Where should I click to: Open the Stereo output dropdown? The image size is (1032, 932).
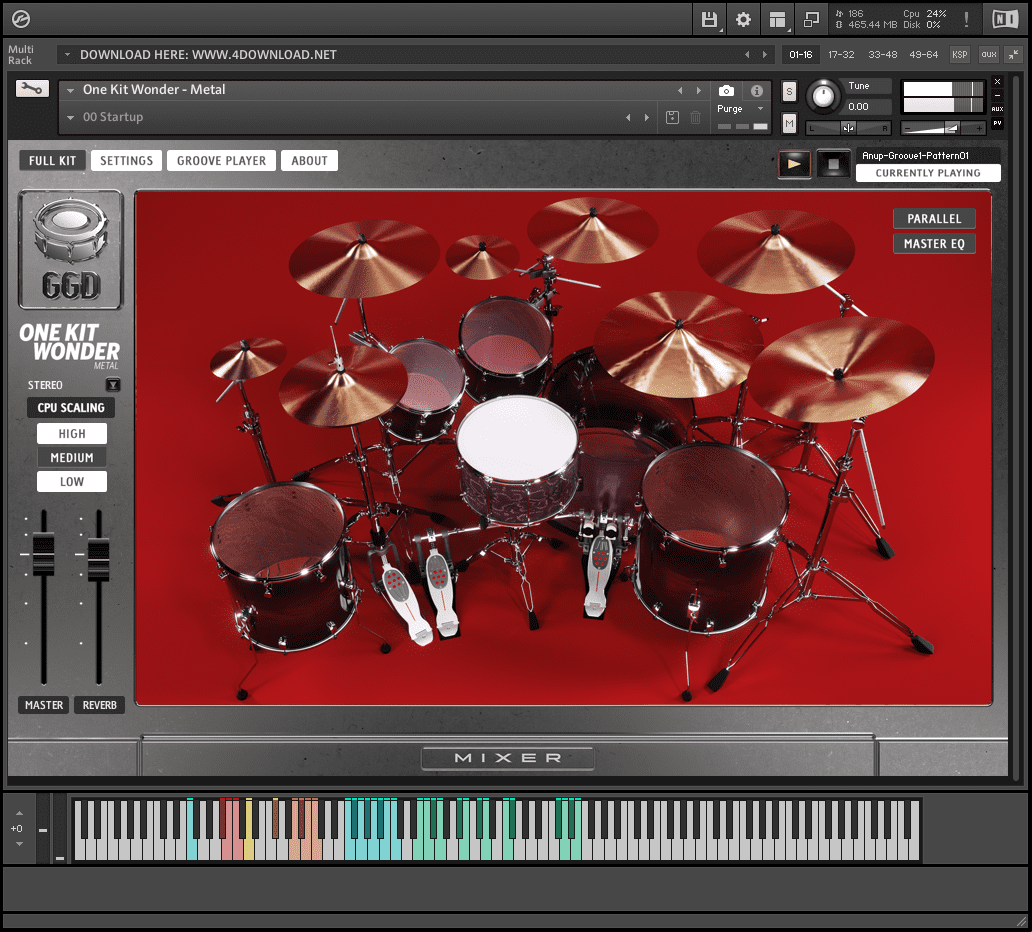[x=113, y=385]
